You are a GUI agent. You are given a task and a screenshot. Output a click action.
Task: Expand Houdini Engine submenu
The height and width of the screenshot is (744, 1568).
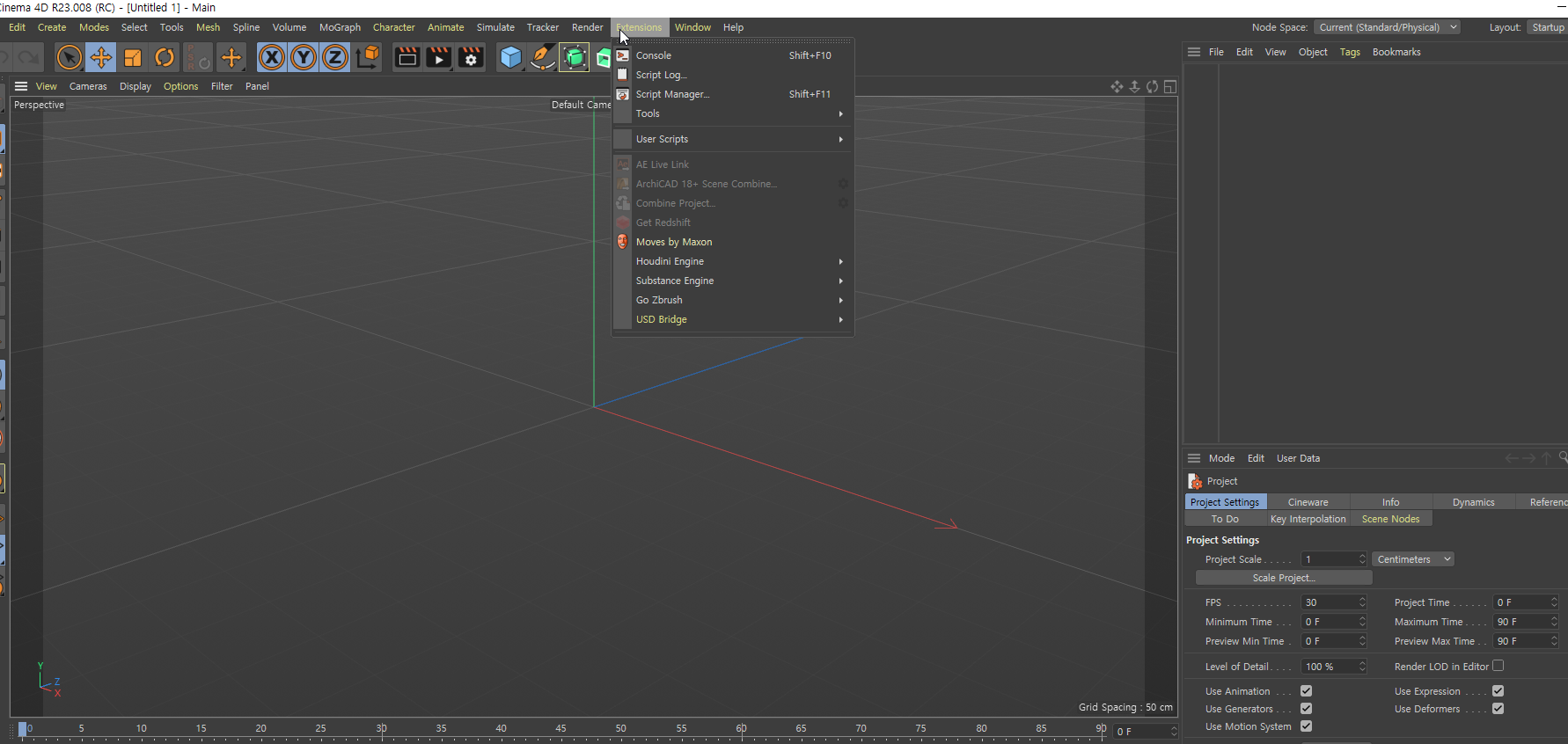point(734,261)
